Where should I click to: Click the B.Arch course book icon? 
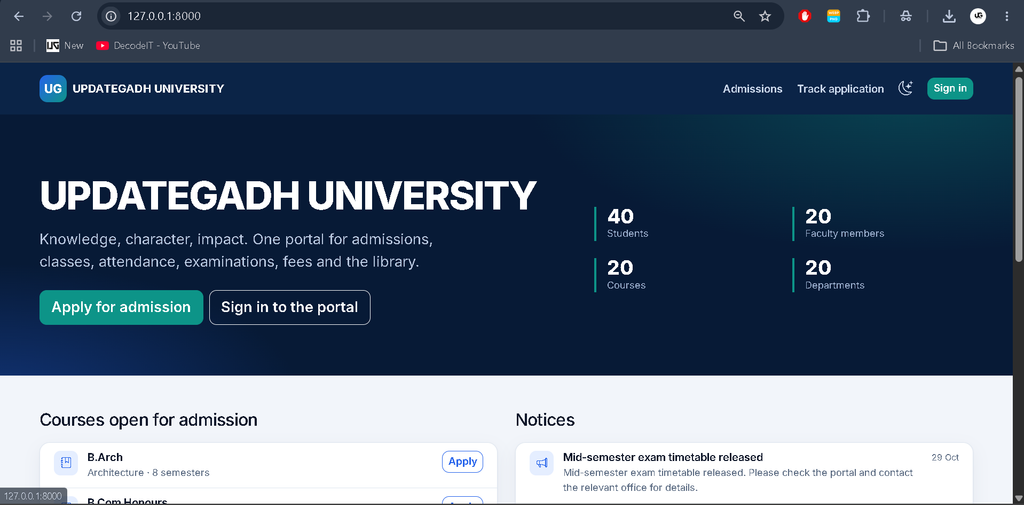click(x=66, y=463)
